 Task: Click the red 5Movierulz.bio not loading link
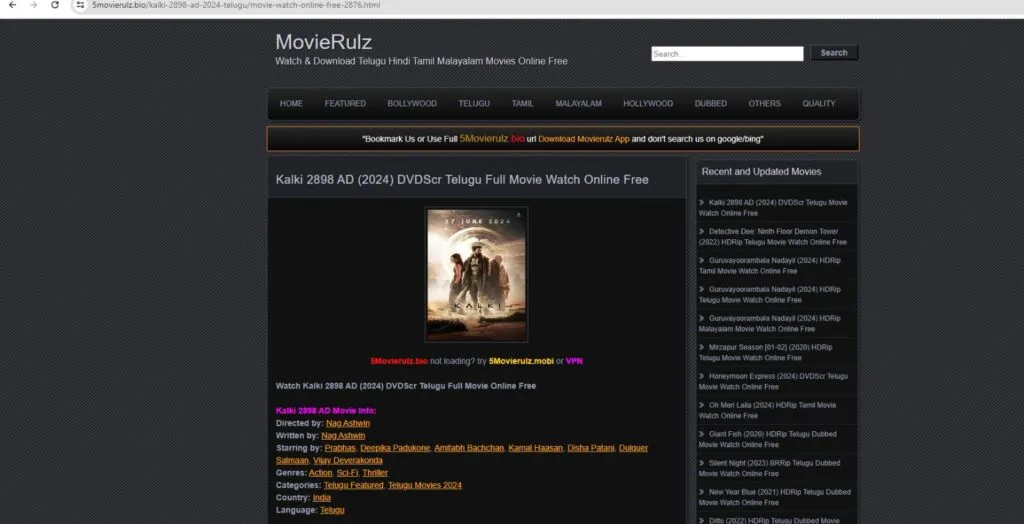coord(399,361)
